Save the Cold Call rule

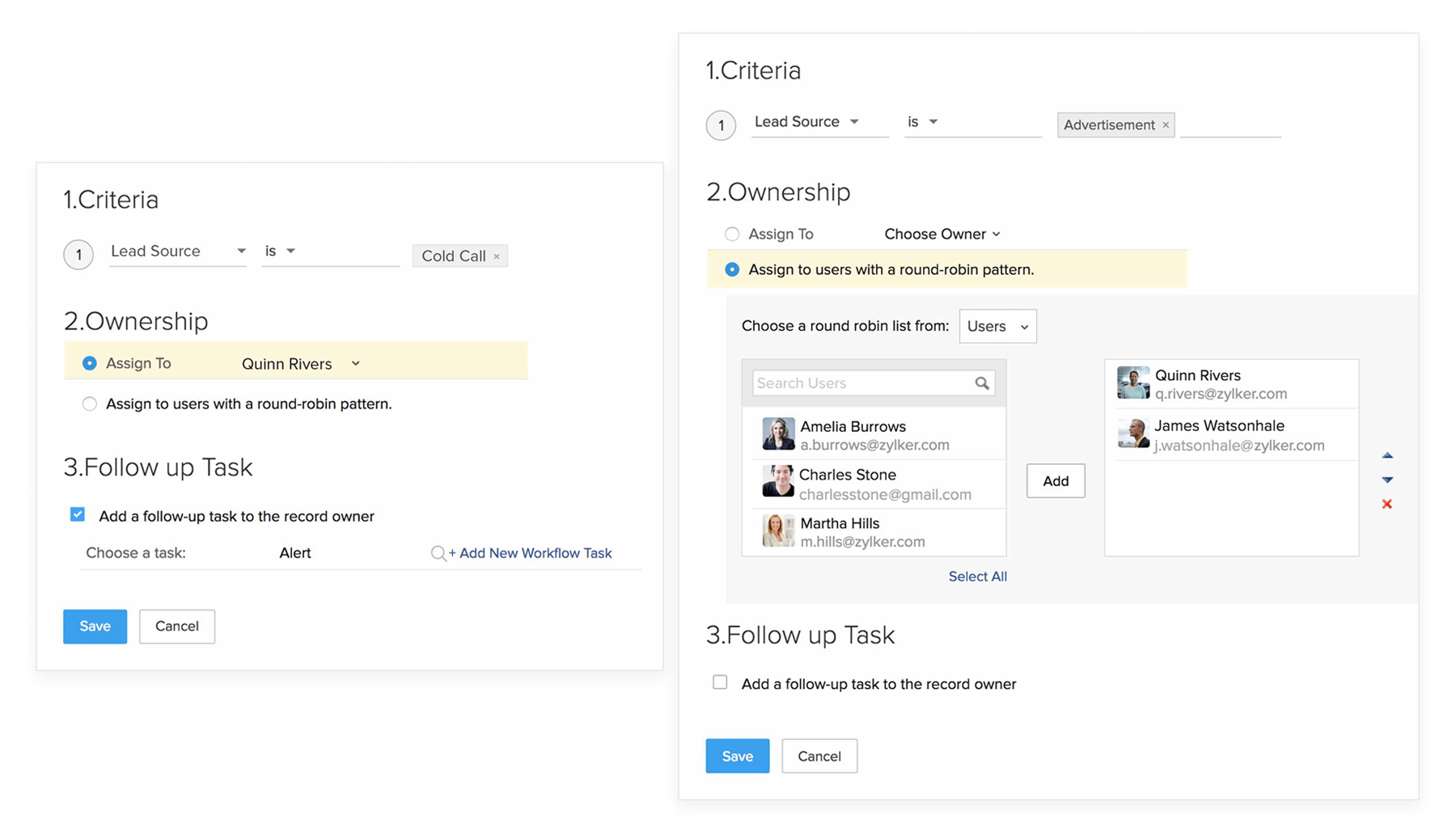(x=95, y=627)
